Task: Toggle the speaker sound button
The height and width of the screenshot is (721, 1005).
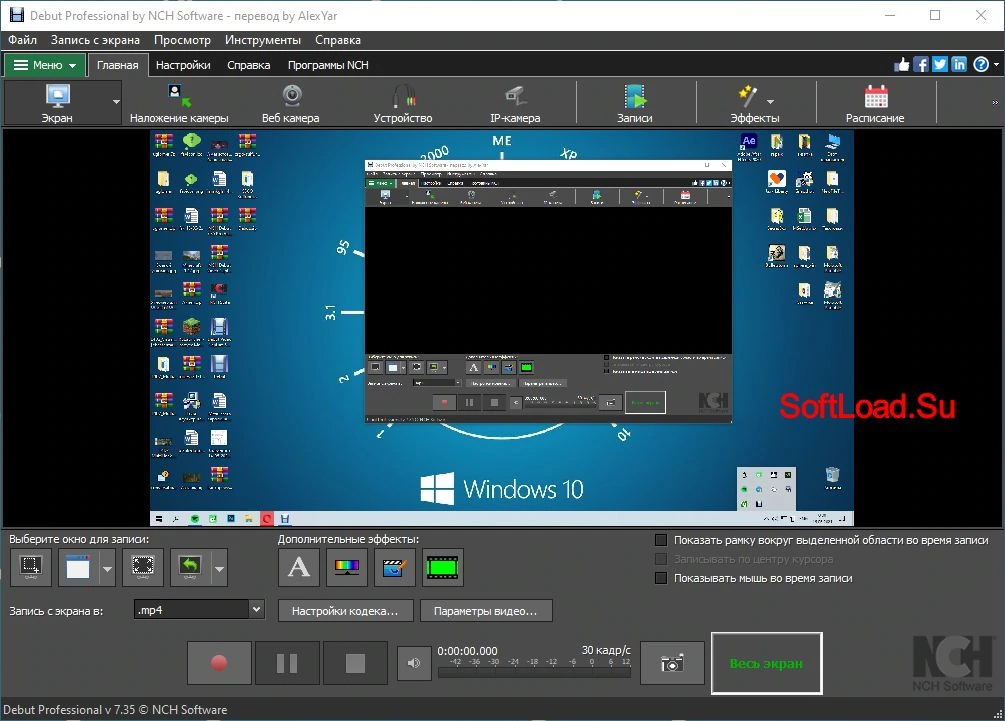Action: click(x=413, y=663)
